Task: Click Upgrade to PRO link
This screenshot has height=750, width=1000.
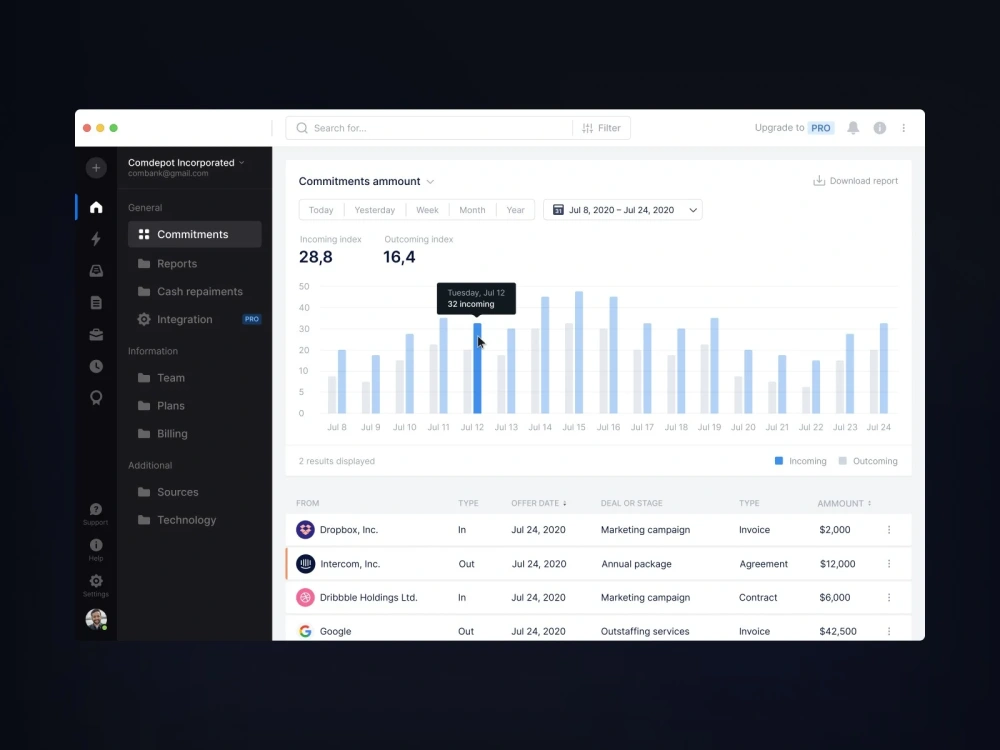Action: pyautogui.click(x=794, y=128)
